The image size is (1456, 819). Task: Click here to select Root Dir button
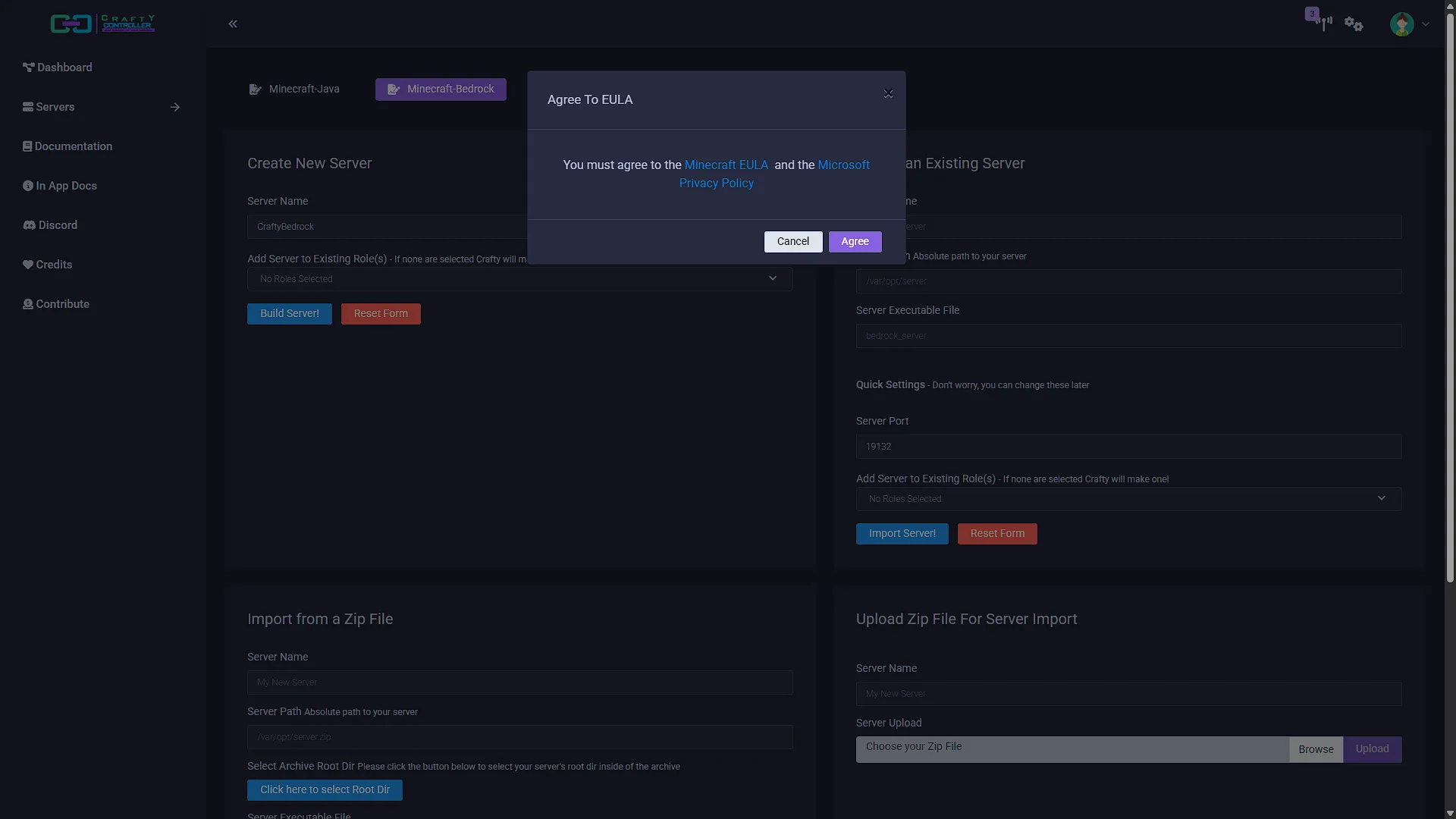[325, 790]
